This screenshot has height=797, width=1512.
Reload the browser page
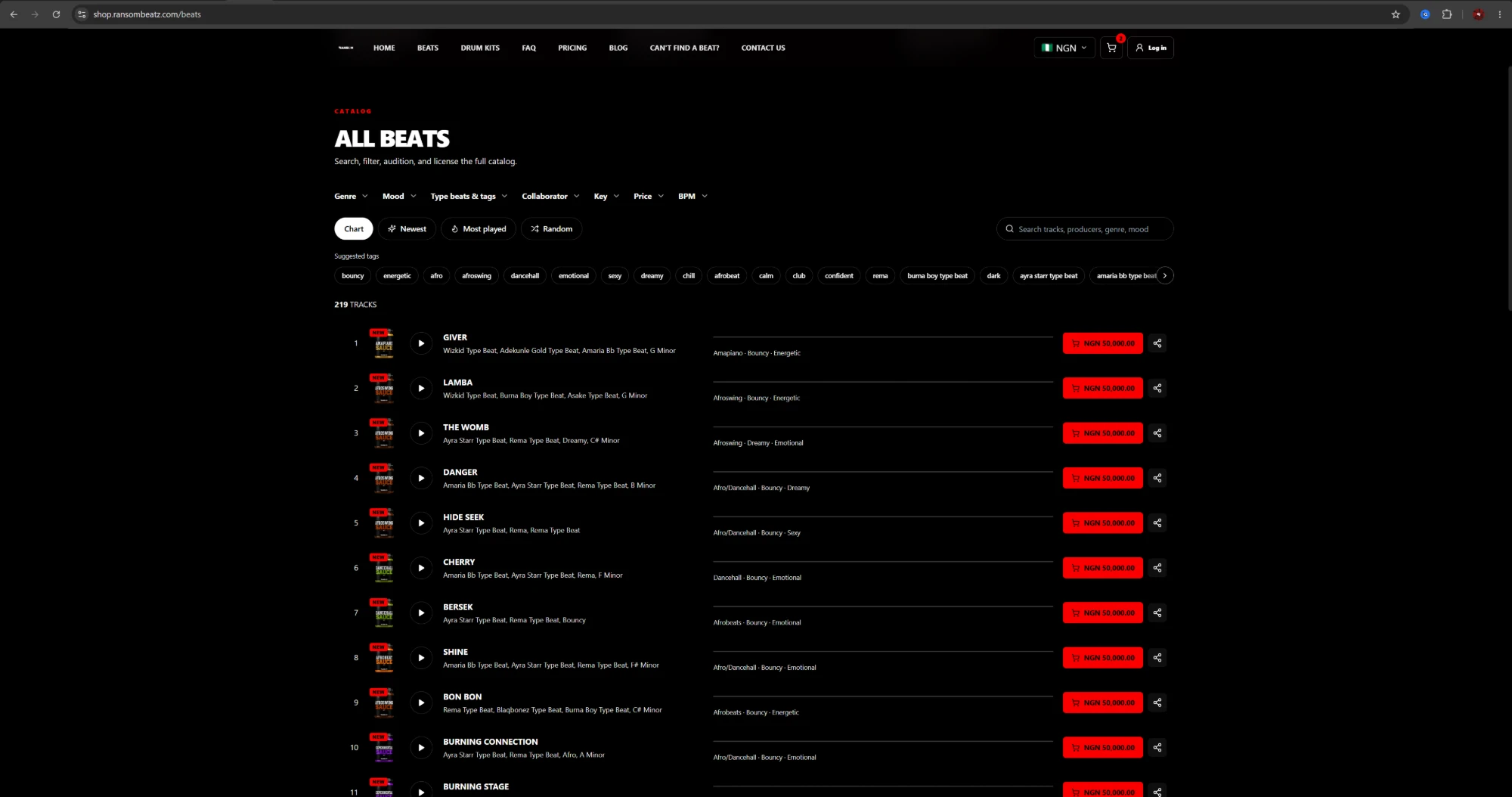[56, 14]
